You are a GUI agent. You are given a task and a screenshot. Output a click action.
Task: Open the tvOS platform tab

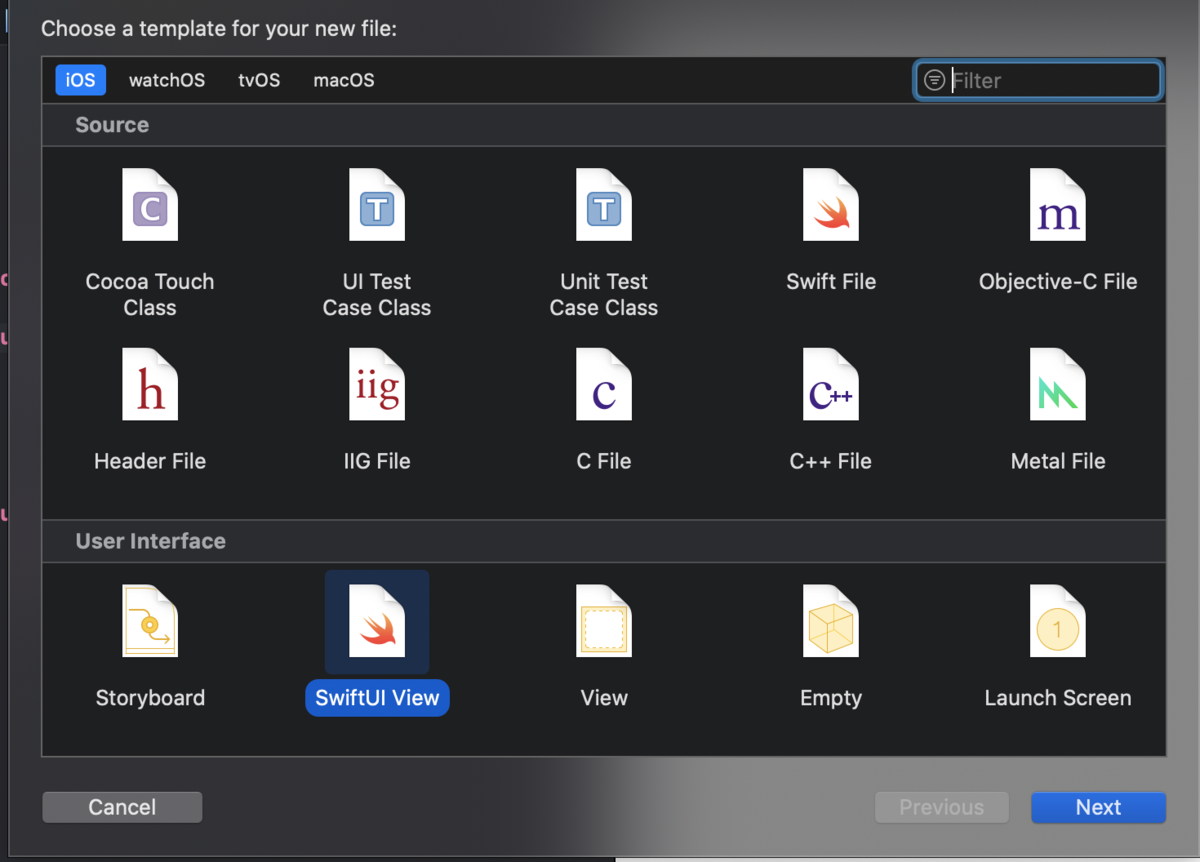(259, 80)
